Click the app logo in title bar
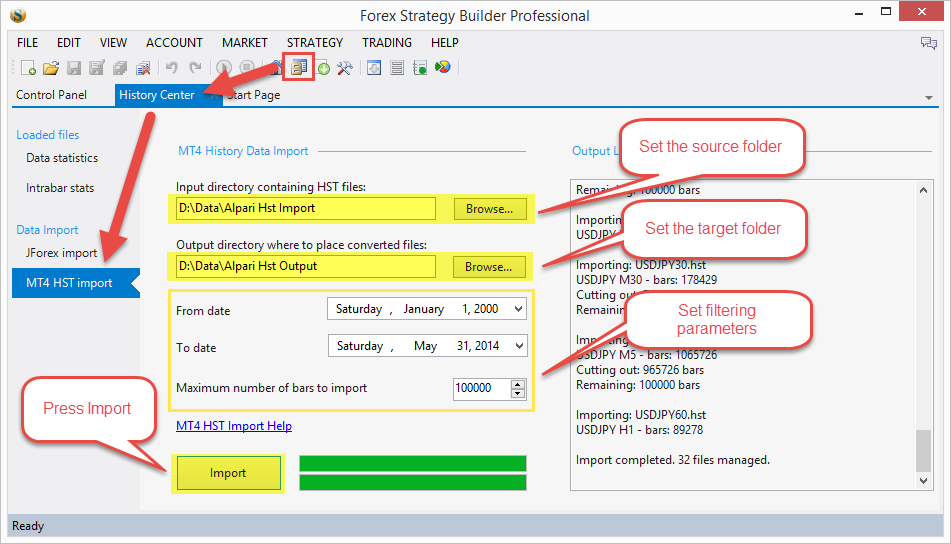The image size is (951, 544). pyautogui.click(x=18, y=15)
